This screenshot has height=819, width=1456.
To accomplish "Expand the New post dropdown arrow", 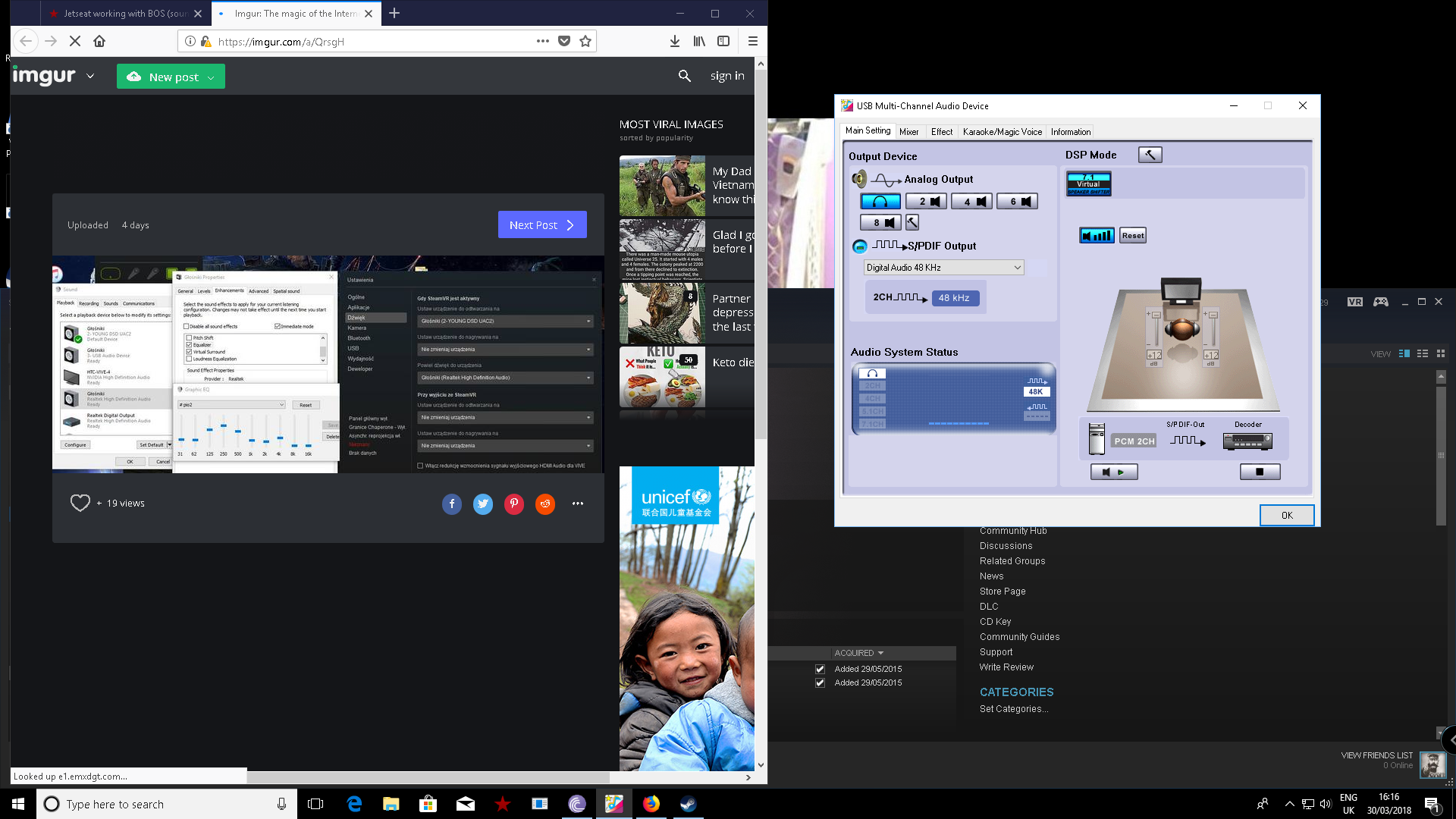I will coord(211,77).
